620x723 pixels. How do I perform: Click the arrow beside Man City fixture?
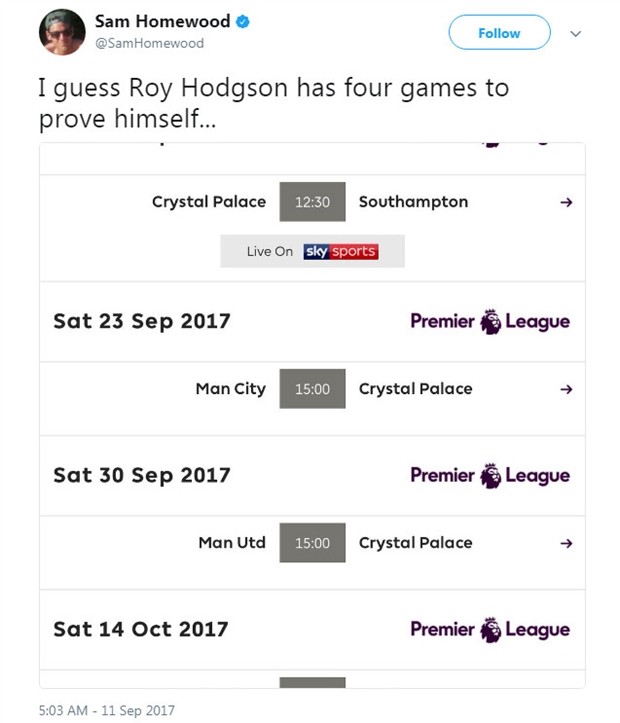tap(566, 389)
